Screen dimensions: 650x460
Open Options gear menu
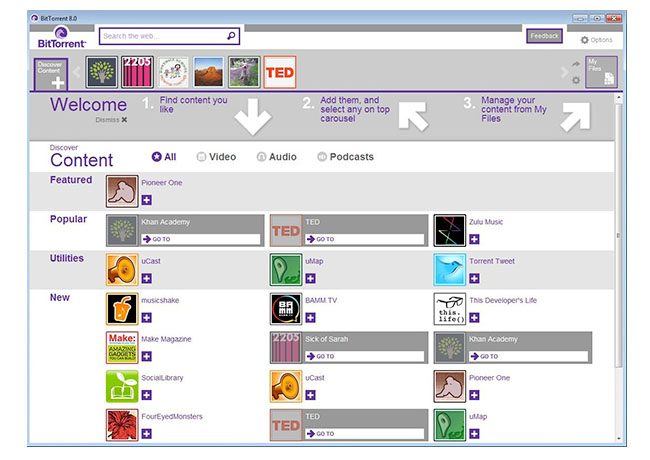click(596, 40)
